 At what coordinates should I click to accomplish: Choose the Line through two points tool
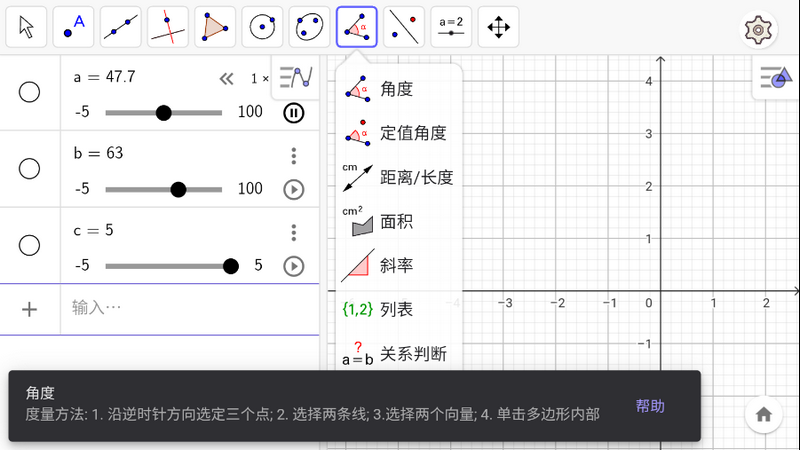(x=121, y=27)
